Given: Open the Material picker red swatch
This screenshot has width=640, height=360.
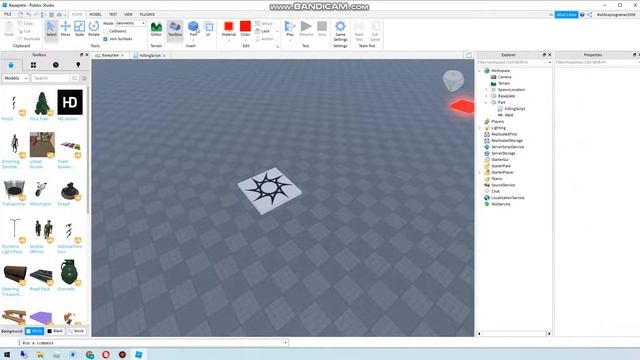Looking at the screenshot, I should [x=229, y=26].
